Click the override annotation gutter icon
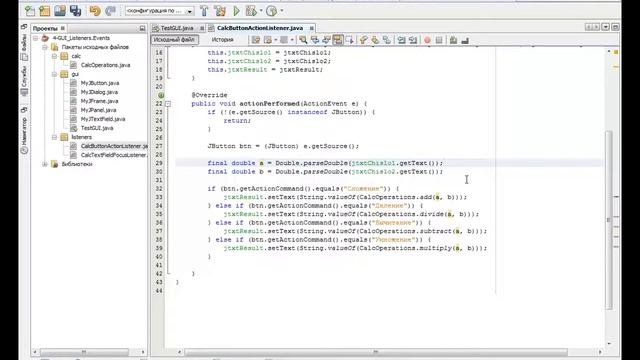Screen dimensions: 640x360 coord(161,95)
